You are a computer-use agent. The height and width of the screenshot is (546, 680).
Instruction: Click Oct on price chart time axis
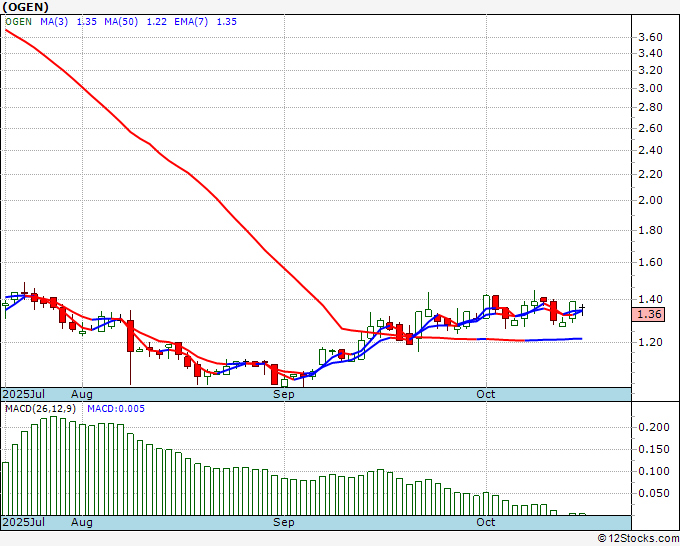click(486, 394)
